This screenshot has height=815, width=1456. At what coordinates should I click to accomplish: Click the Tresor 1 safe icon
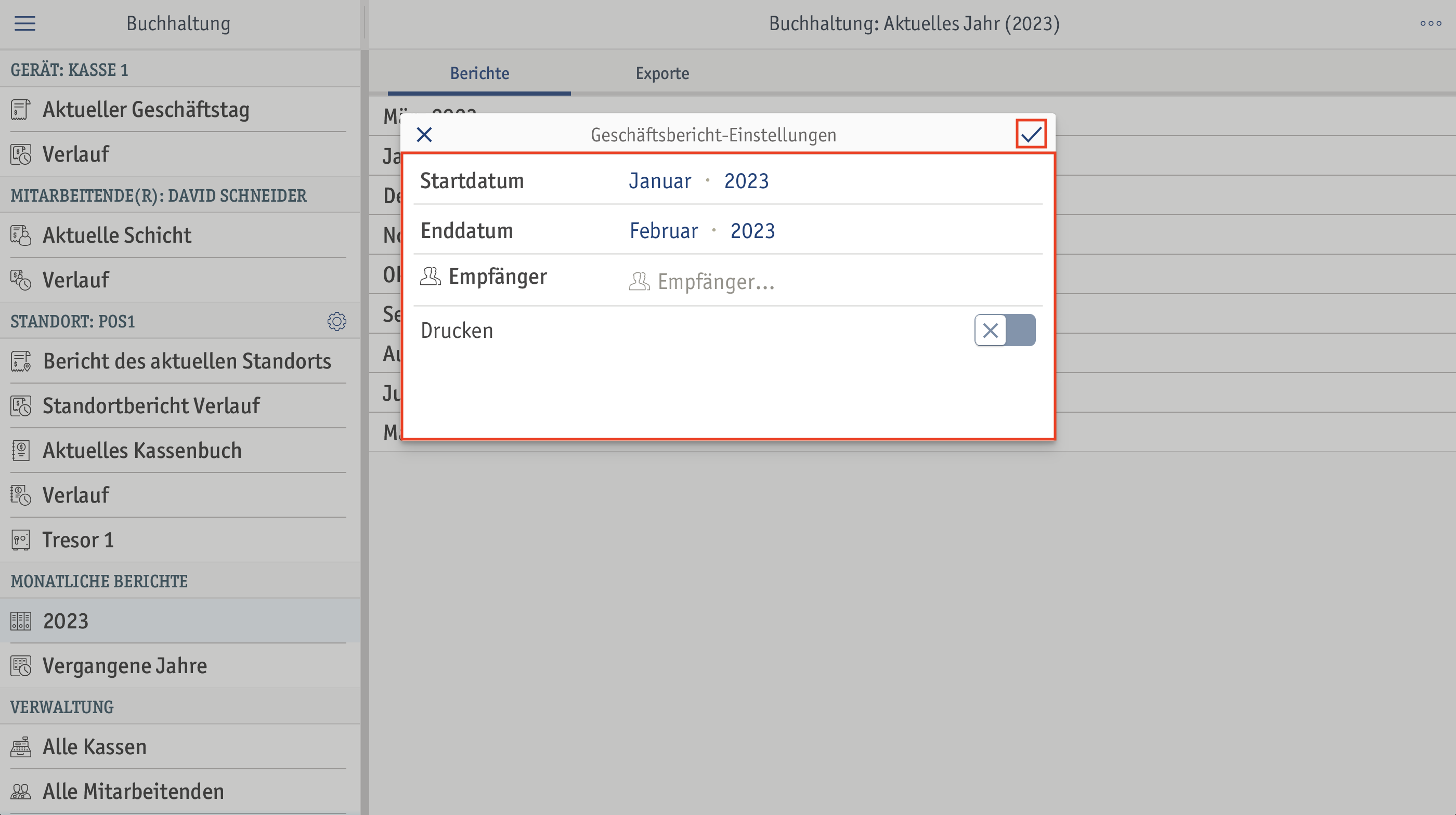21,540
